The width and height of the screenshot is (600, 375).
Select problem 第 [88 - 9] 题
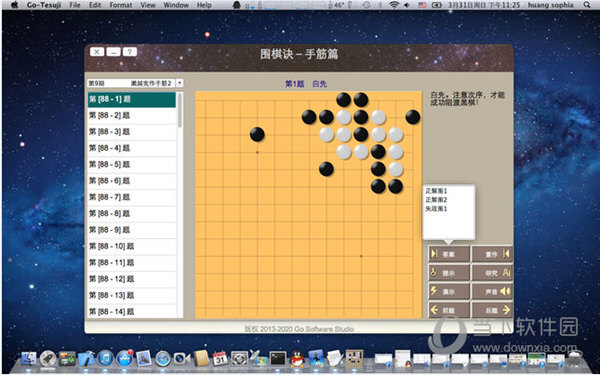(x=132, y=230)
